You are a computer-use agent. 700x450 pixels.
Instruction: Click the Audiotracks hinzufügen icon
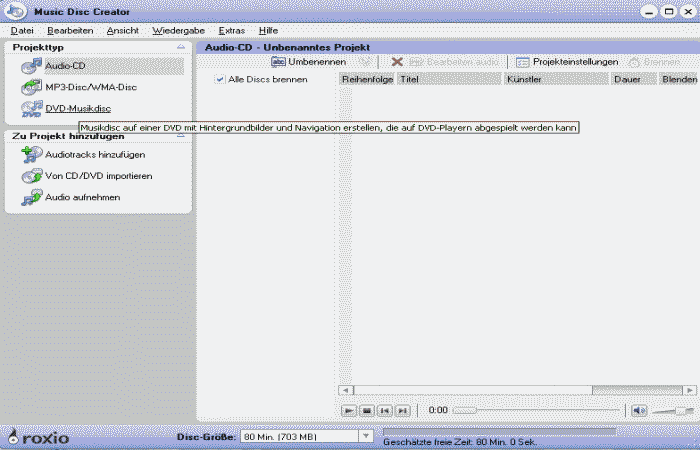point(30,155)
